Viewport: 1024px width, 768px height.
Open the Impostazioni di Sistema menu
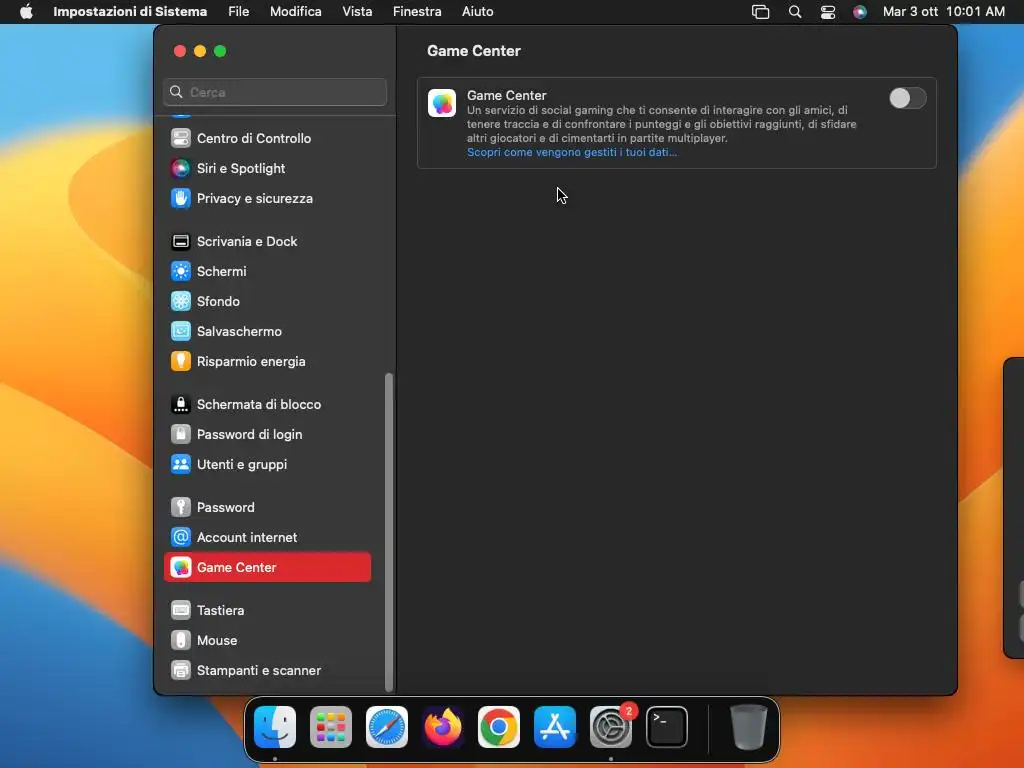[130, 12]
